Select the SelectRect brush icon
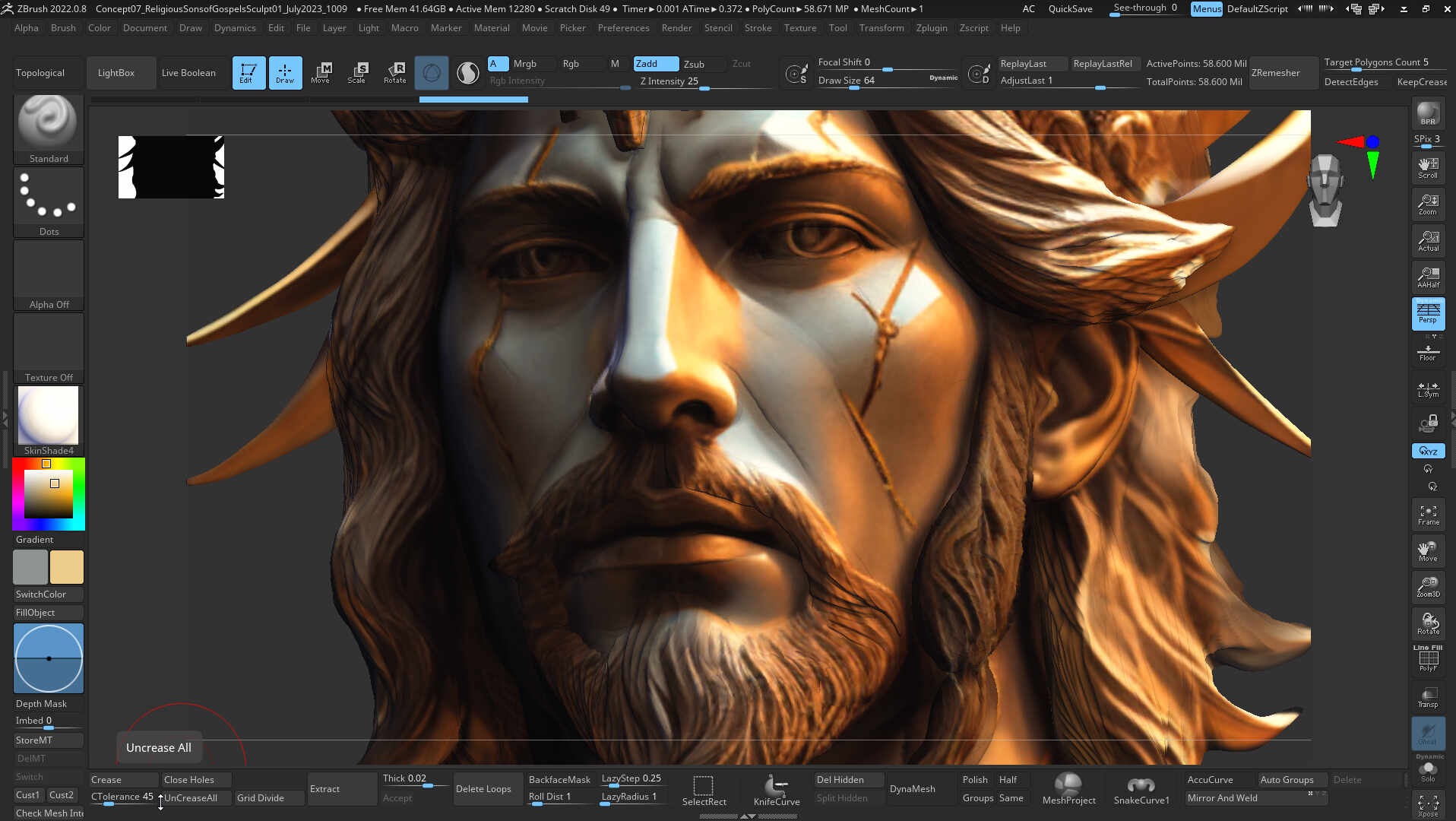Viewport: 1456px width, 821px height. pos(704,789)
